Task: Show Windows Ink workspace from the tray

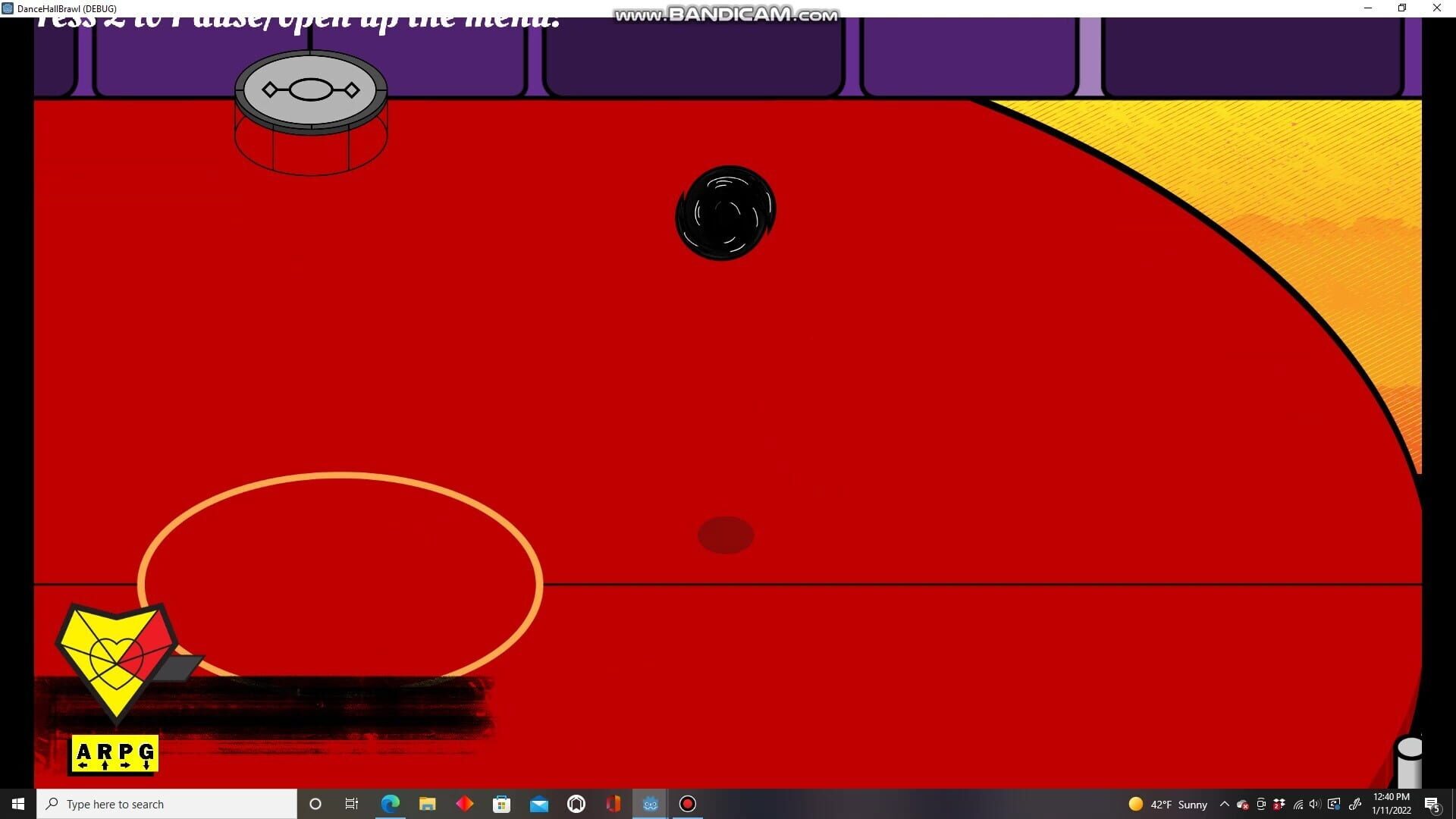Action: (1354, 804)
